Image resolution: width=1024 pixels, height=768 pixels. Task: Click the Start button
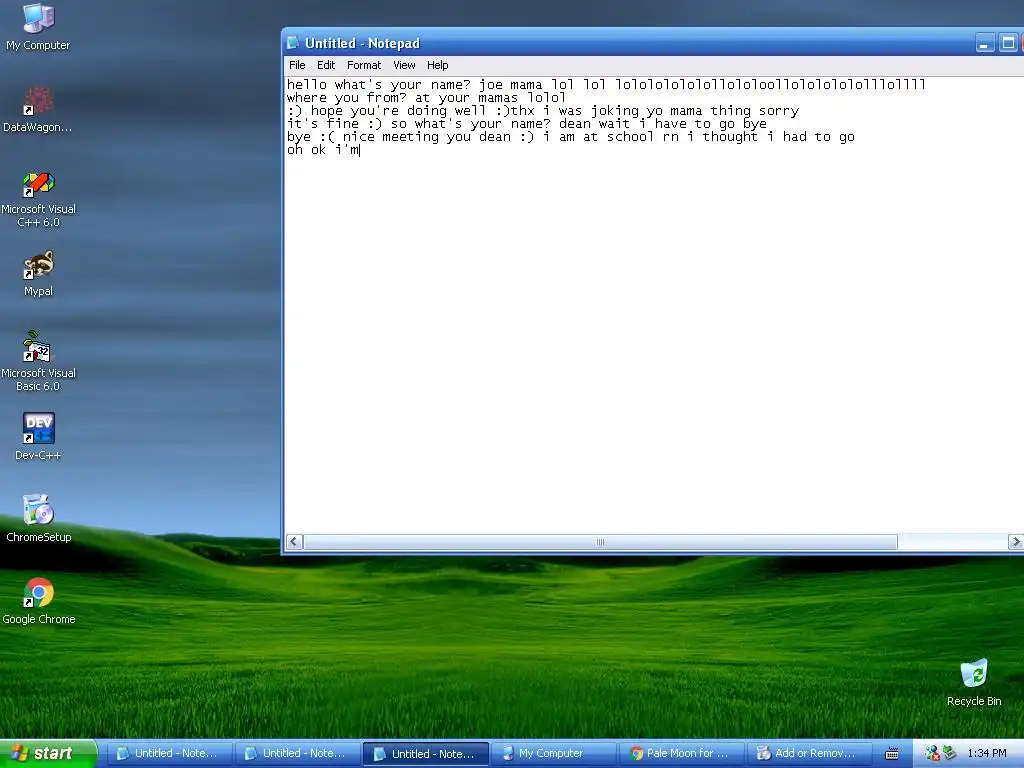click(x=48, y=754)
